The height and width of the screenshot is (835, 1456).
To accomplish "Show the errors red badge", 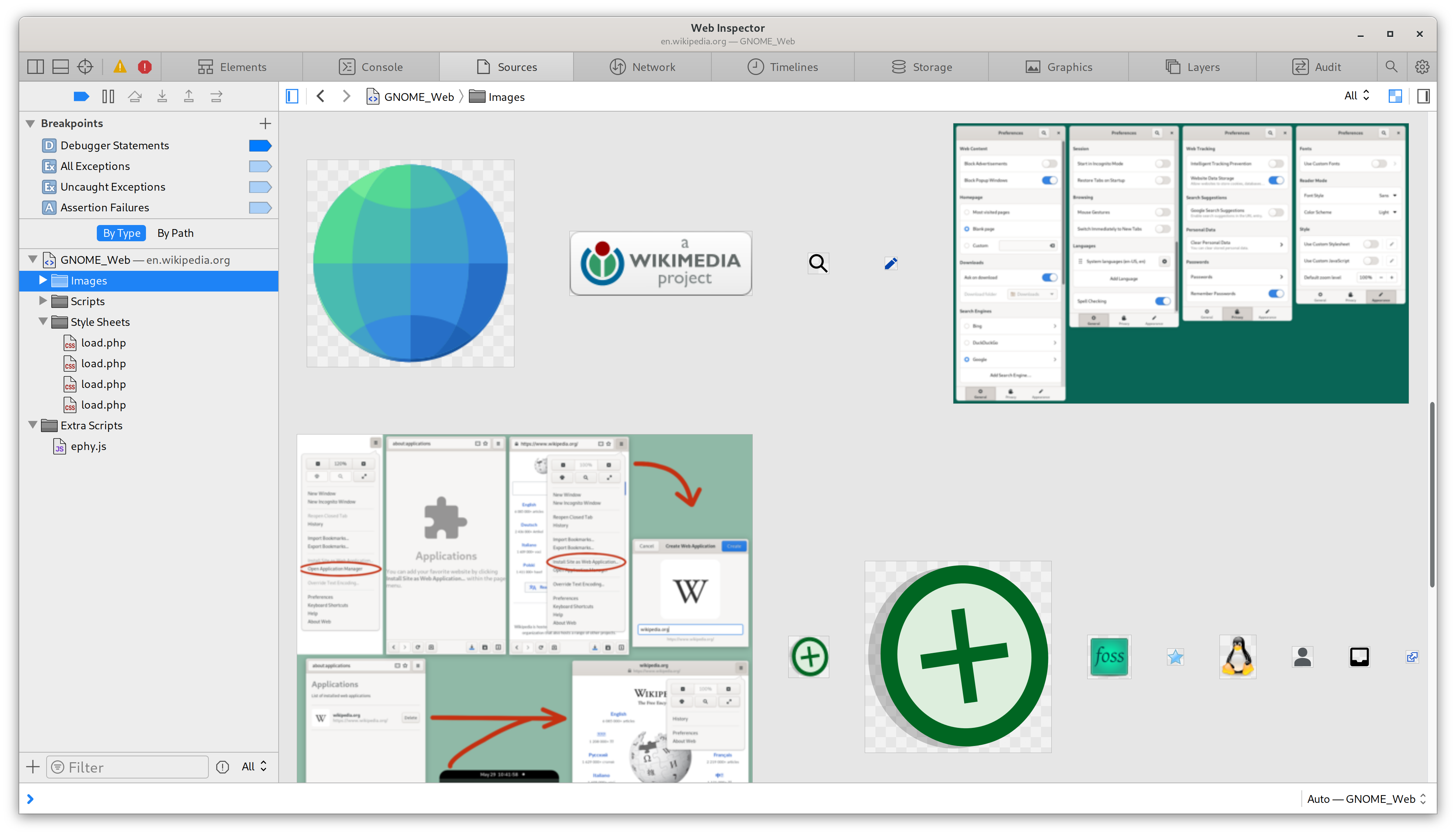I will point(144,67).
